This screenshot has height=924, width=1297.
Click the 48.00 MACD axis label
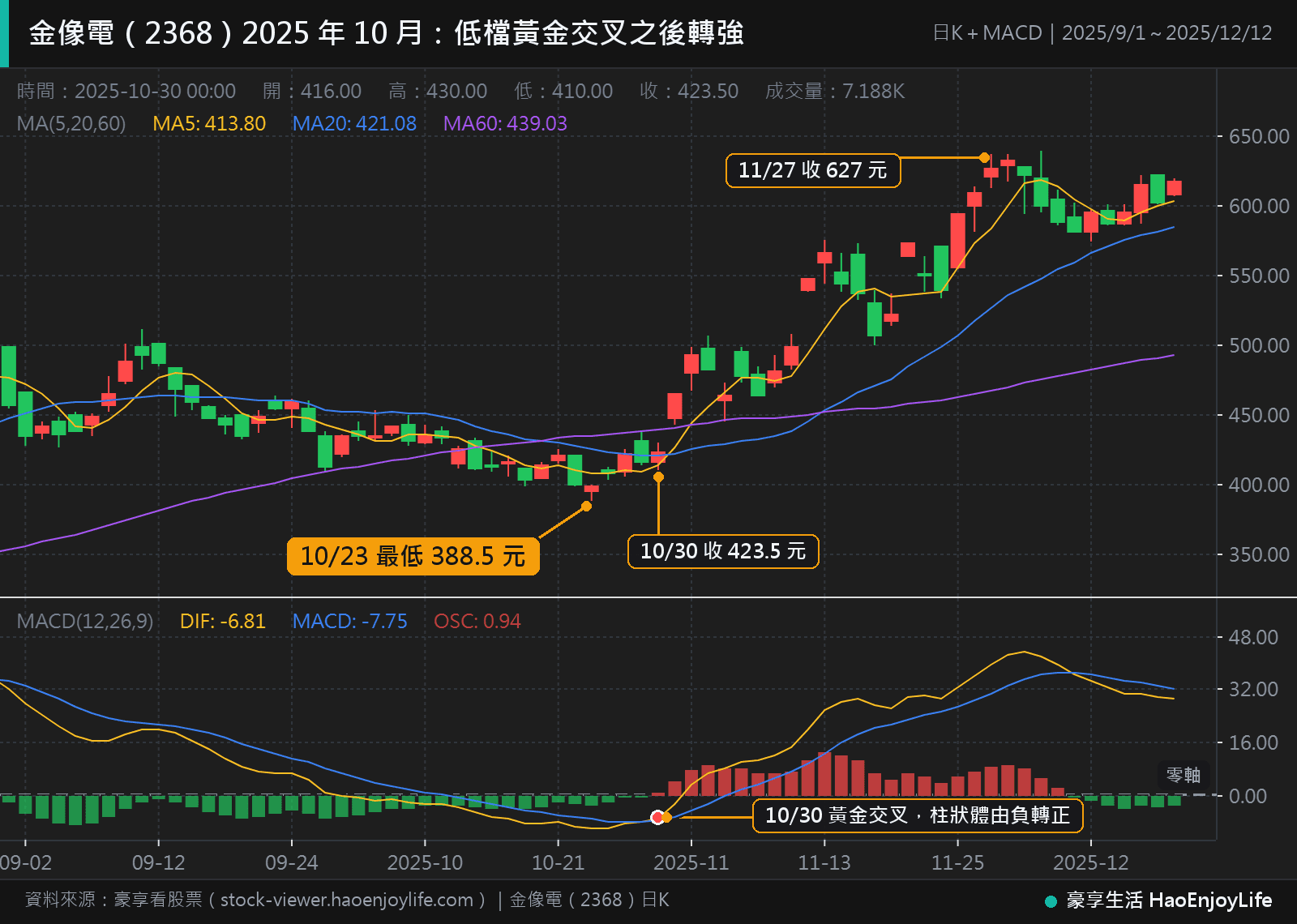coord(1253,637)
